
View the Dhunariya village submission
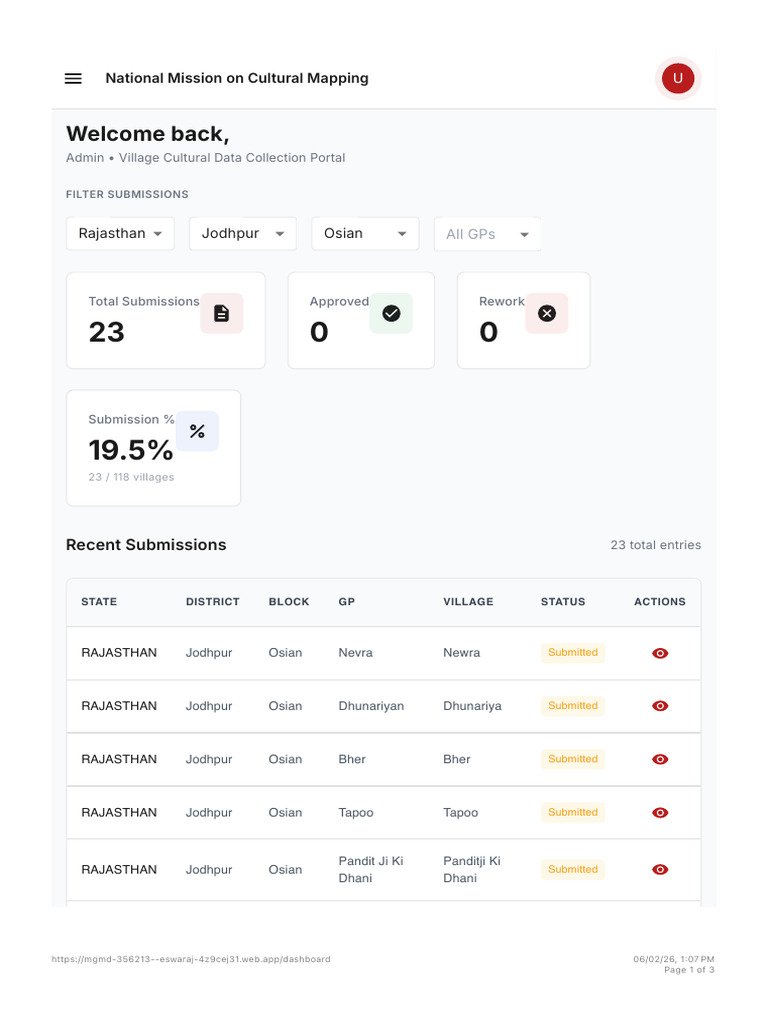coord(660,706)
